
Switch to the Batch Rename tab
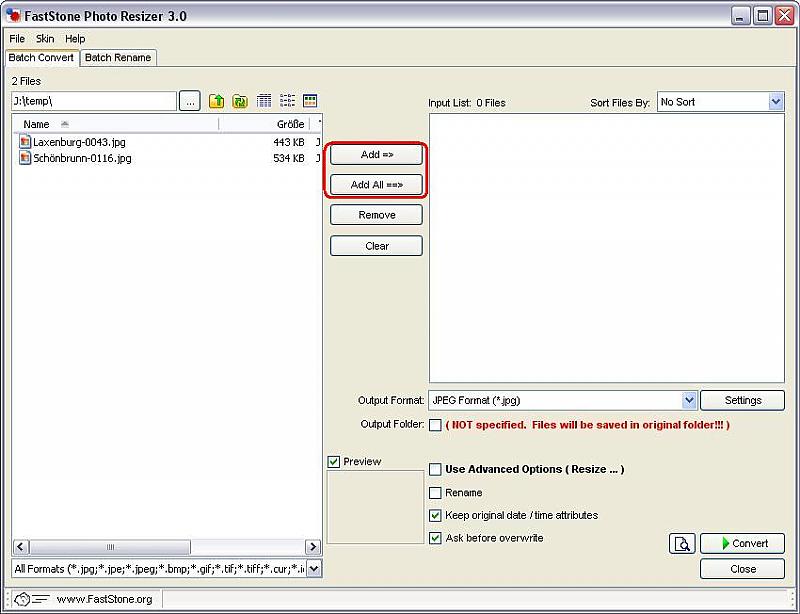[118, 58]
